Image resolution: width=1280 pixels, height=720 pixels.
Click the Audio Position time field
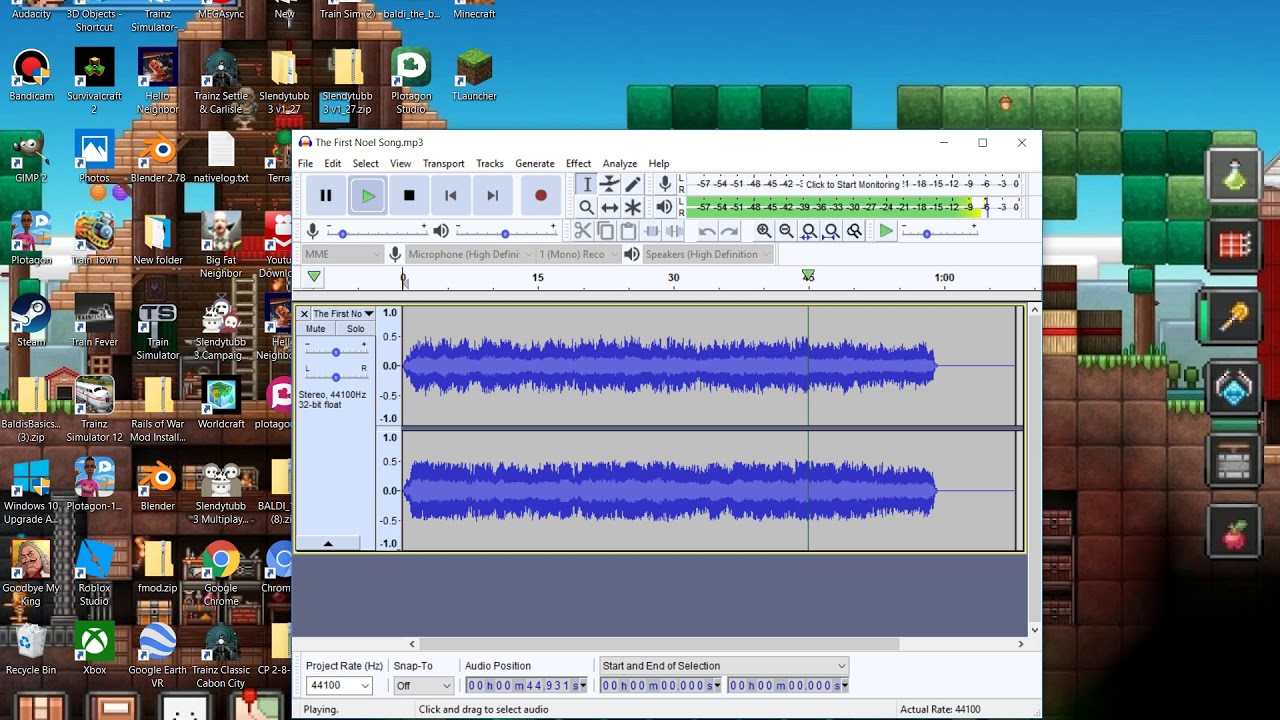click(527, 685)
